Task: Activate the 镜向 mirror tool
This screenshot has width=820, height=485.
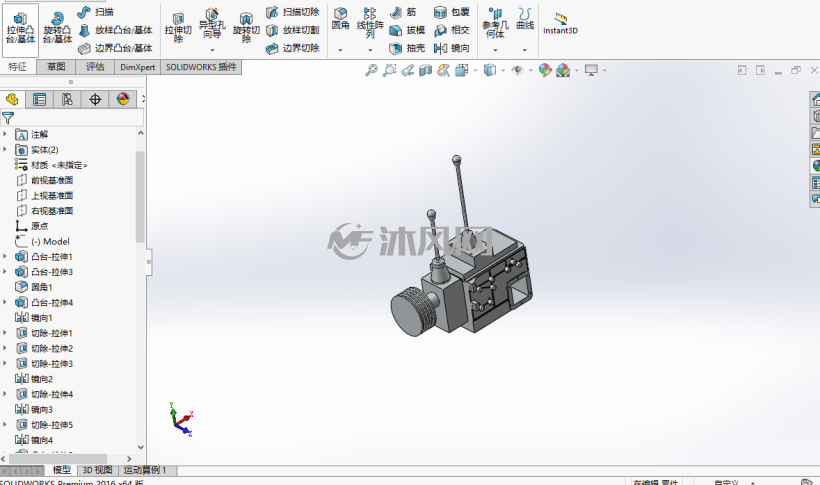Action: tap(452, 48)
